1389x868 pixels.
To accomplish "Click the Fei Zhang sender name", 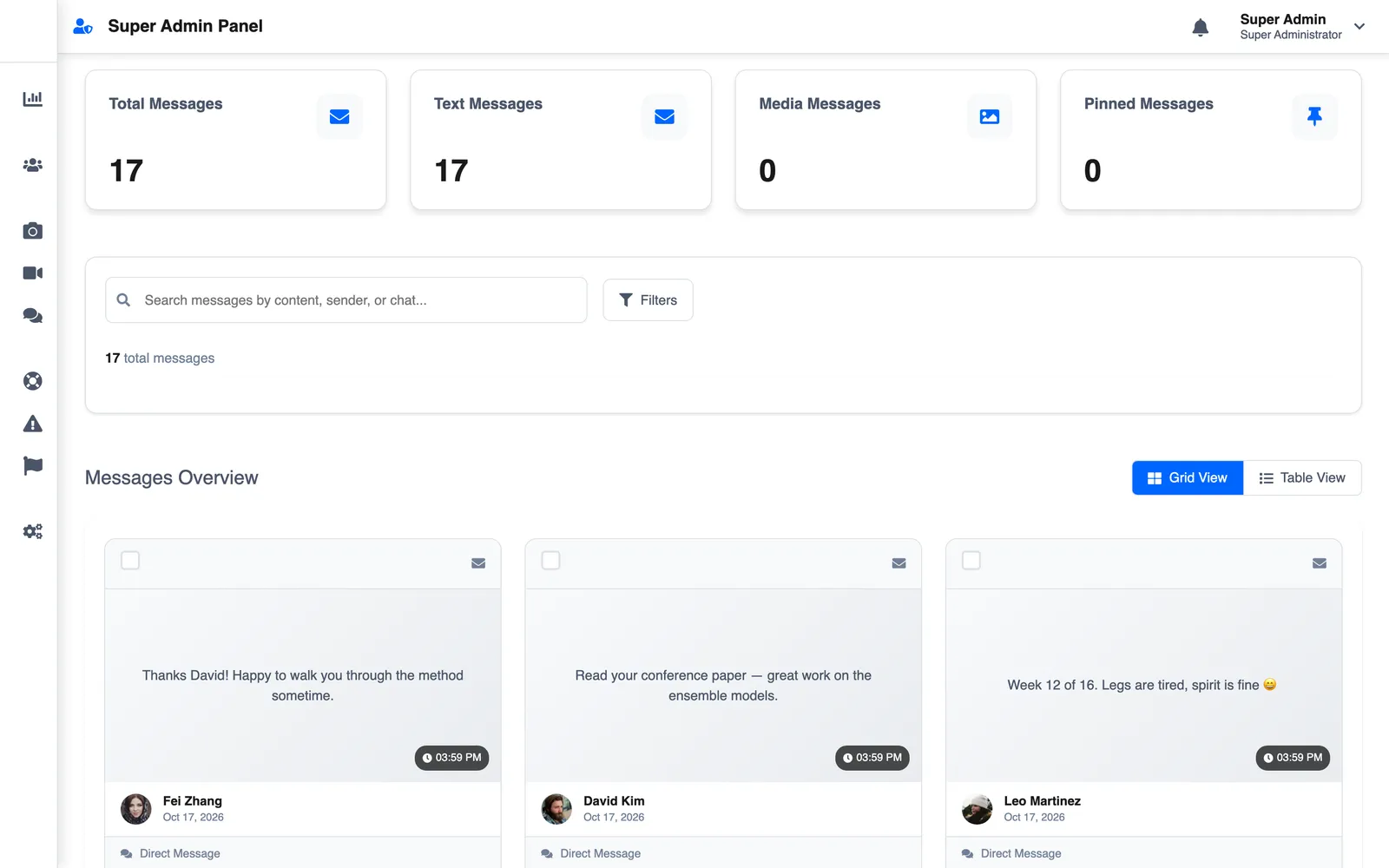I will (x=192, y=801).
